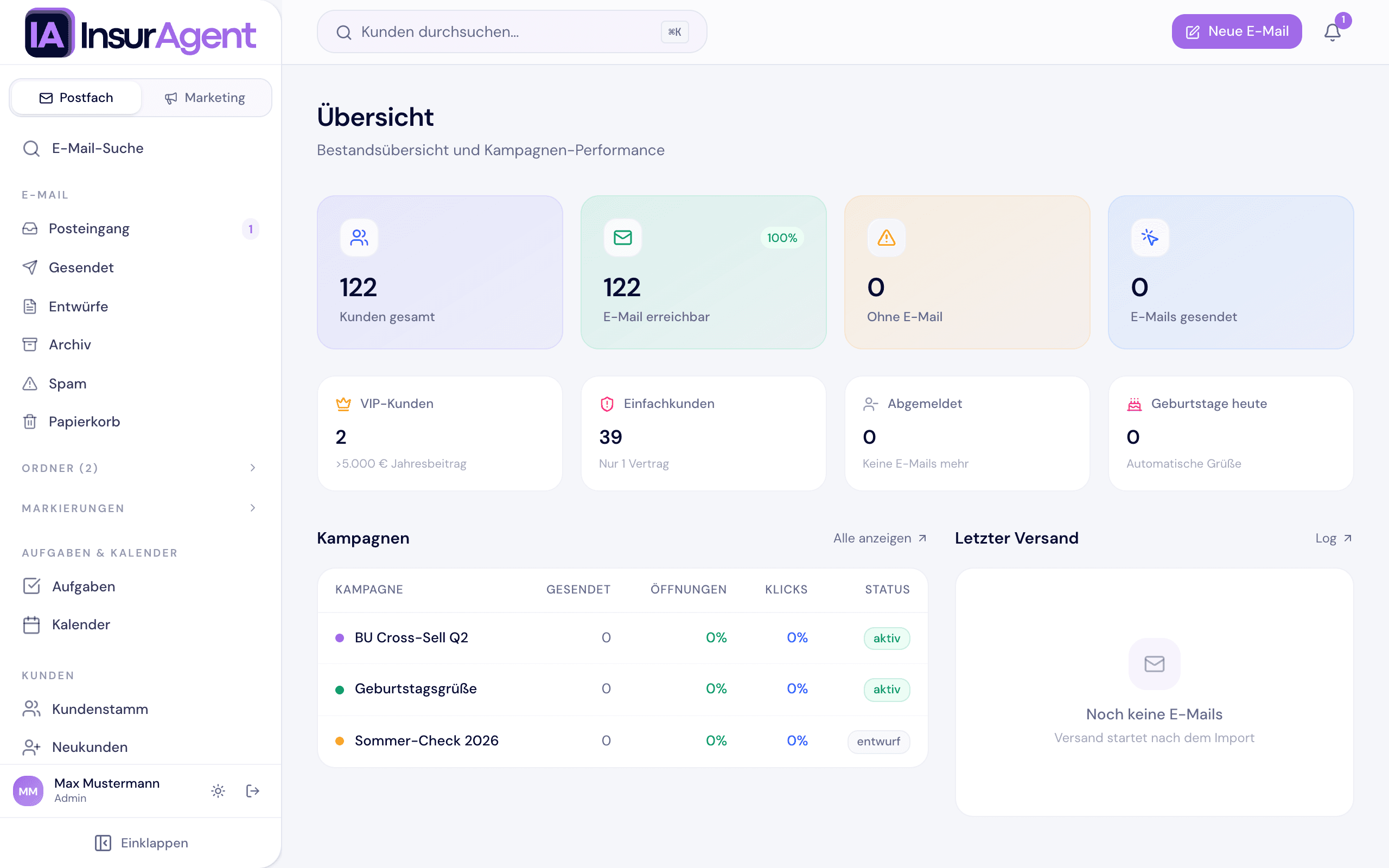This screenshot has width=1389, height=868.
Task: Click the Max Mustermann user name
Action: pos(107,783)
